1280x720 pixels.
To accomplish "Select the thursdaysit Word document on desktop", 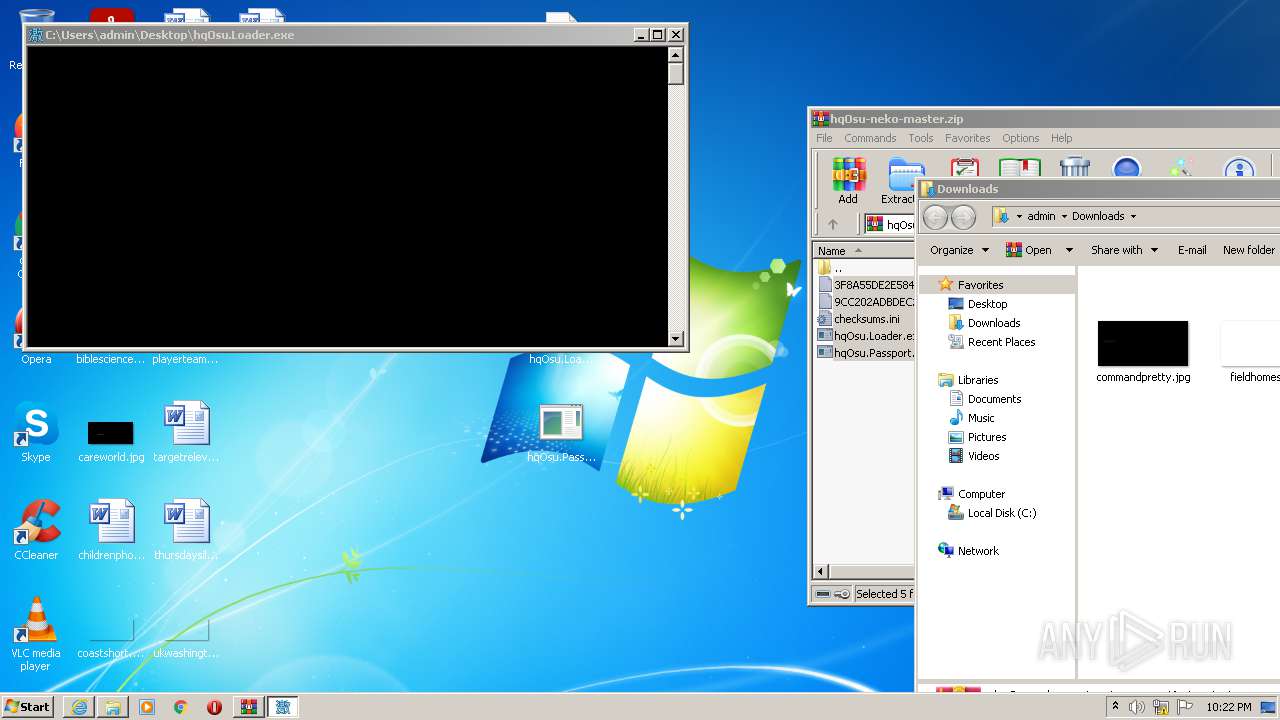I will coord(186,530).
